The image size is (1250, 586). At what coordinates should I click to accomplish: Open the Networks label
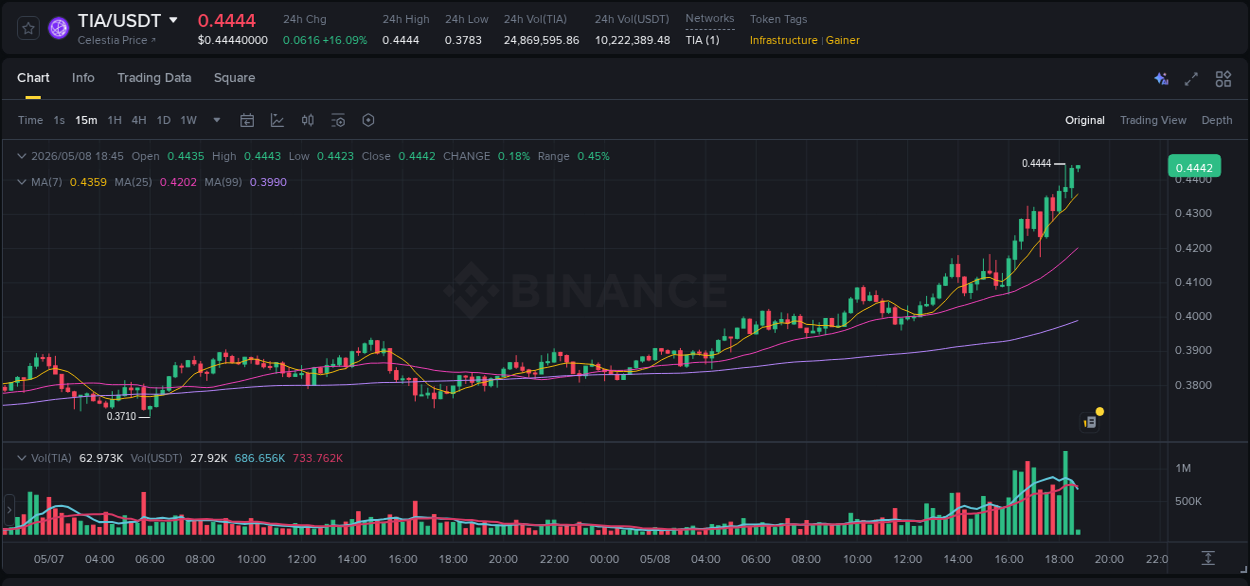(710, 19)
